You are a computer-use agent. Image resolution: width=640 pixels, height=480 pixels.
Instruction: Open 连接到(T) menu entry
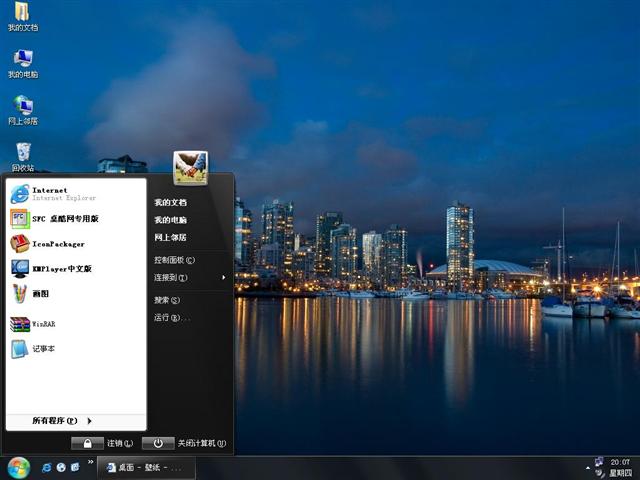171,278
